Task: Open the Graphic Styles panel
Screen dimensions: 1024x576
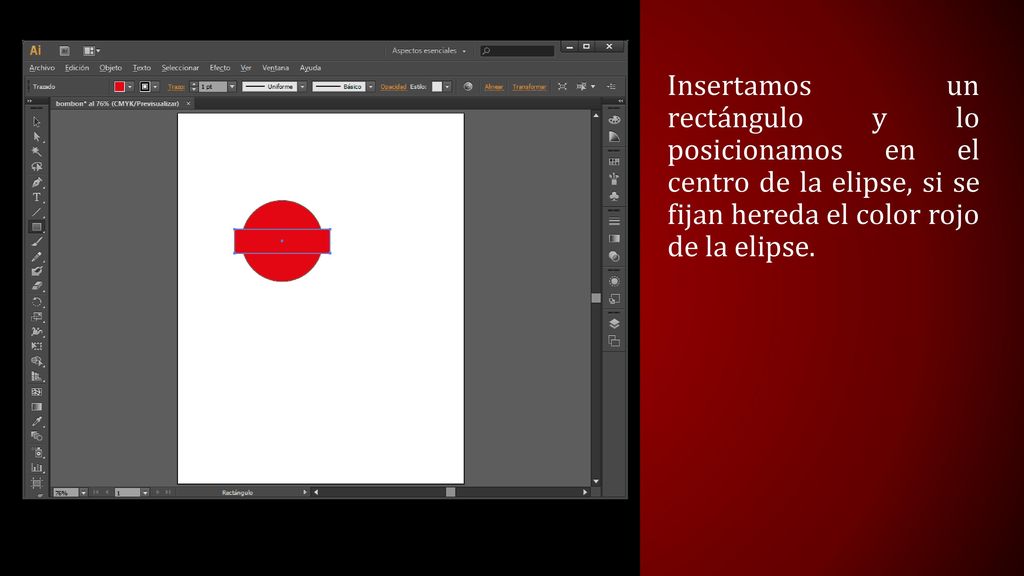Action: click(x=615, y=299)
